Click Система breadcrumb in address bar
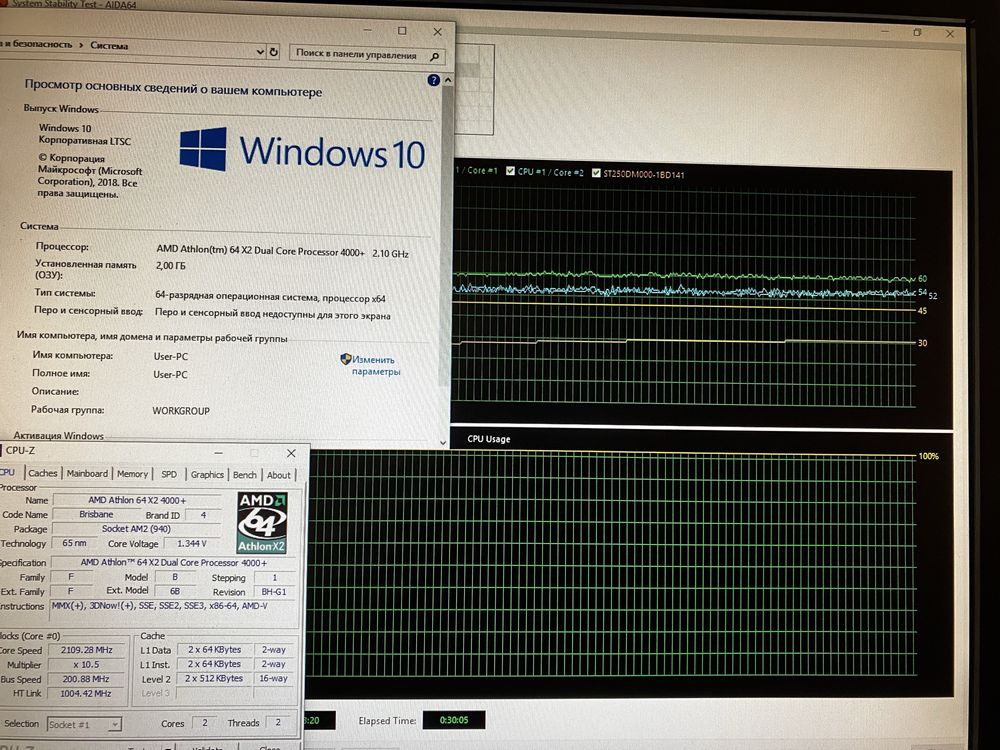This screenshot has width=1000, height=750. point(109,45)
